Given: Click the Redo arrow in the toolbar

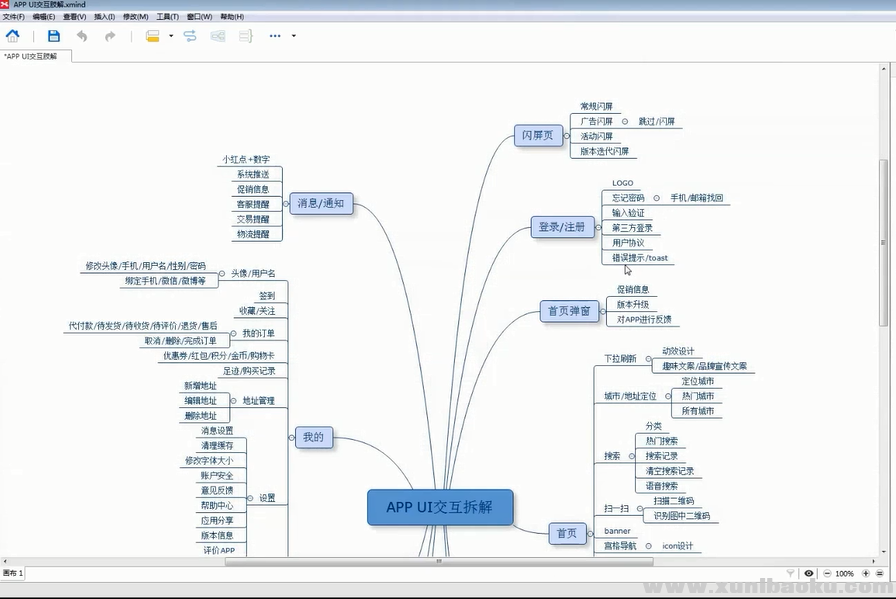Looking at the screenshot, I should coord(110,36).
